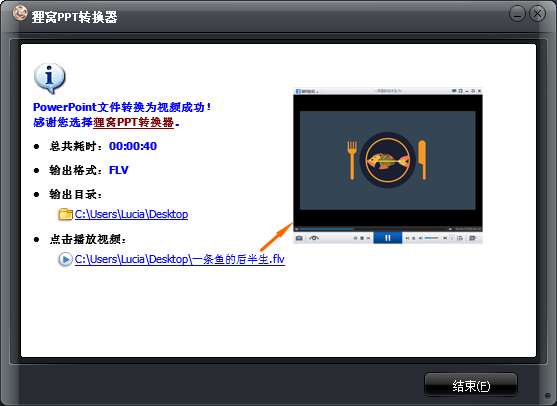557x406 pixels.
Task: Seek on the player blue progress bar
Action: click(327, 229)
